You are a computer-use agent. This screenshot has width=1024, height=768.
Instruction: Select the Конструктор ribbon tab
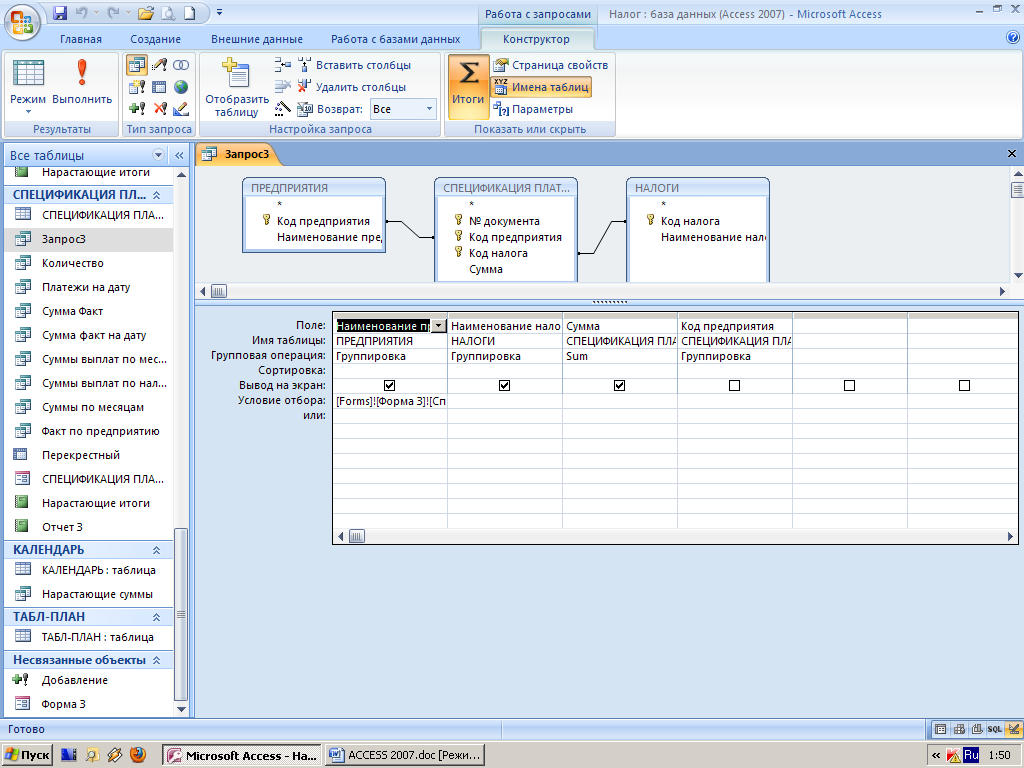[x=536, y=39]
